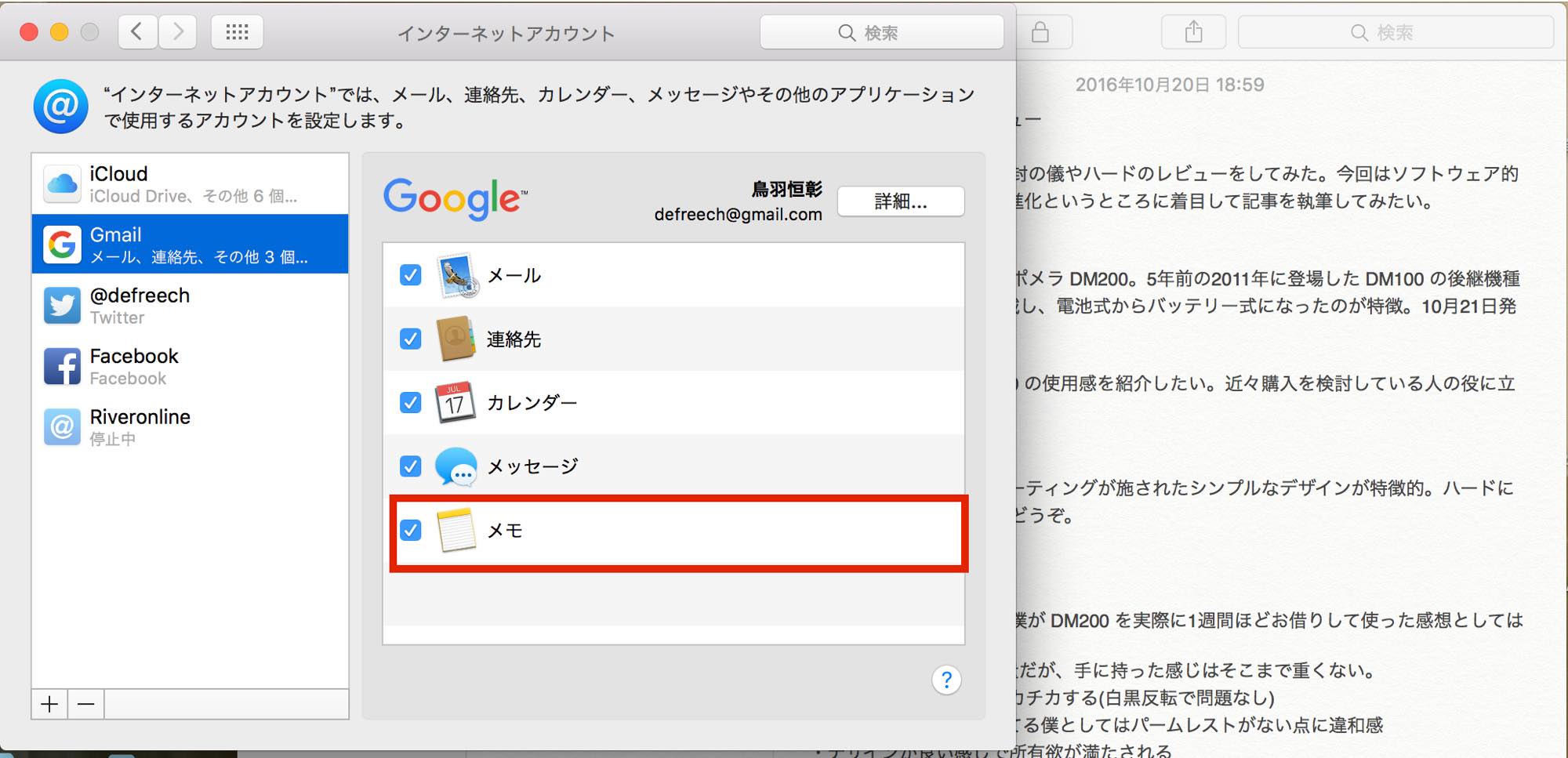The image size is (1568, 758).
Task: Go forward with the right arrow button
Action: 178,32
